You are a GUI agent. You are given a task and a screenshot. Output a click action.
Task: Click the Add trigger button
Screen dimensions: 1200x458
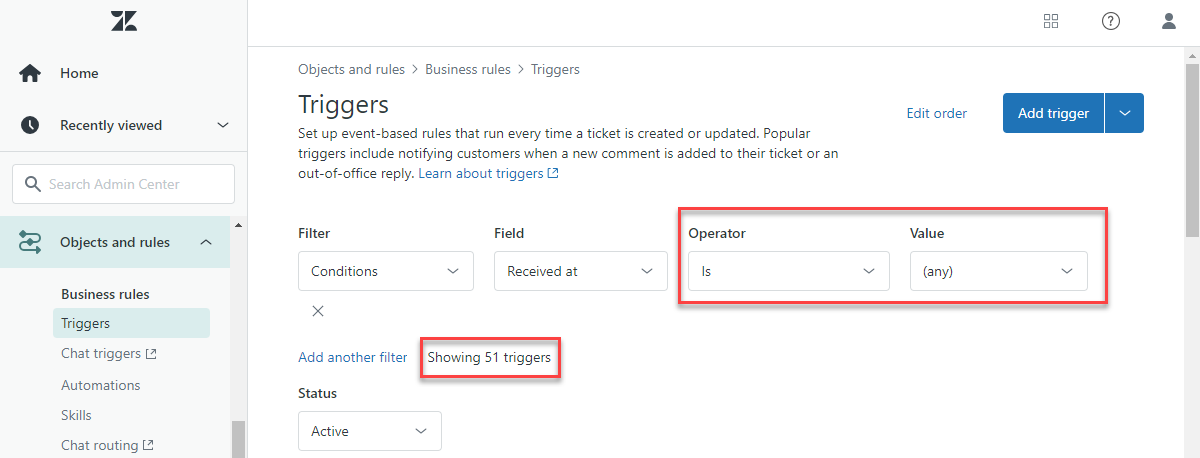coord(1053,113)
